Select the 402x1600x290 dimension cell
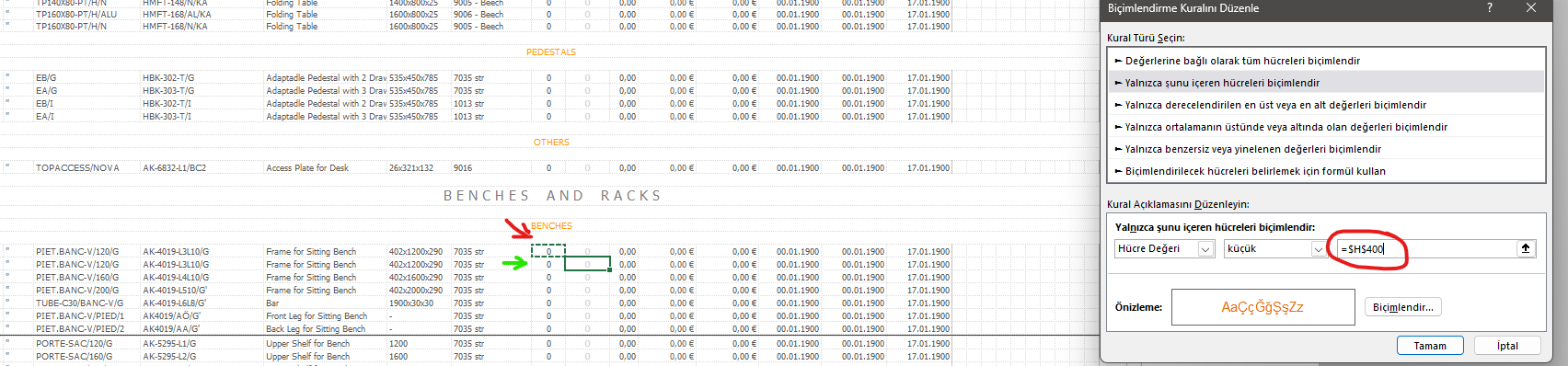 [416, 278]
